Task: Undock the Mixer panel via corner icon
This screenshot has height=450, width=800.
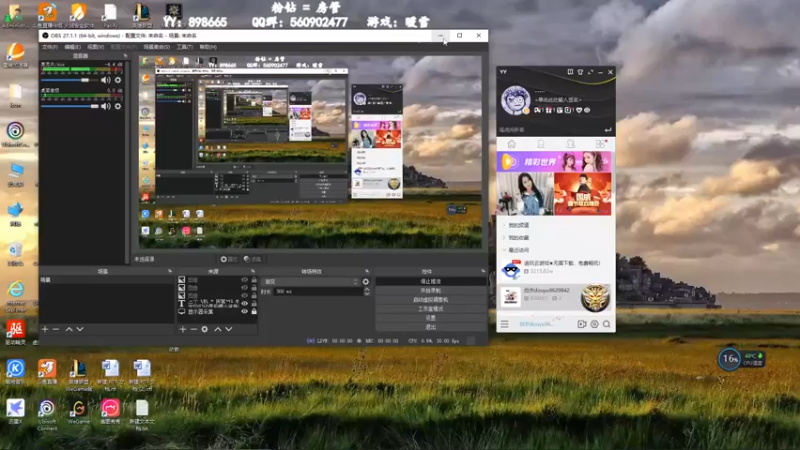Action: [125, 56]
